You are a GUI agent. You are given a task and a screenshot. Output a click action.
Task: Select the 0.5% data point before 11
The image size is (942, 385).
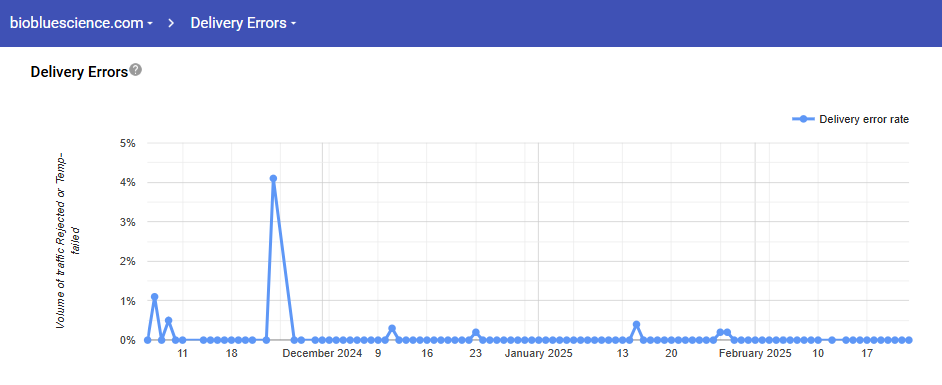[169, 320]
